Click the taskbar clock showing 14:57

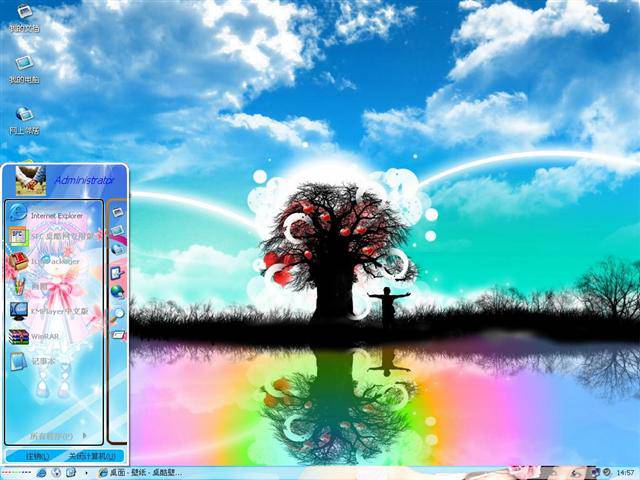point(624,473)
